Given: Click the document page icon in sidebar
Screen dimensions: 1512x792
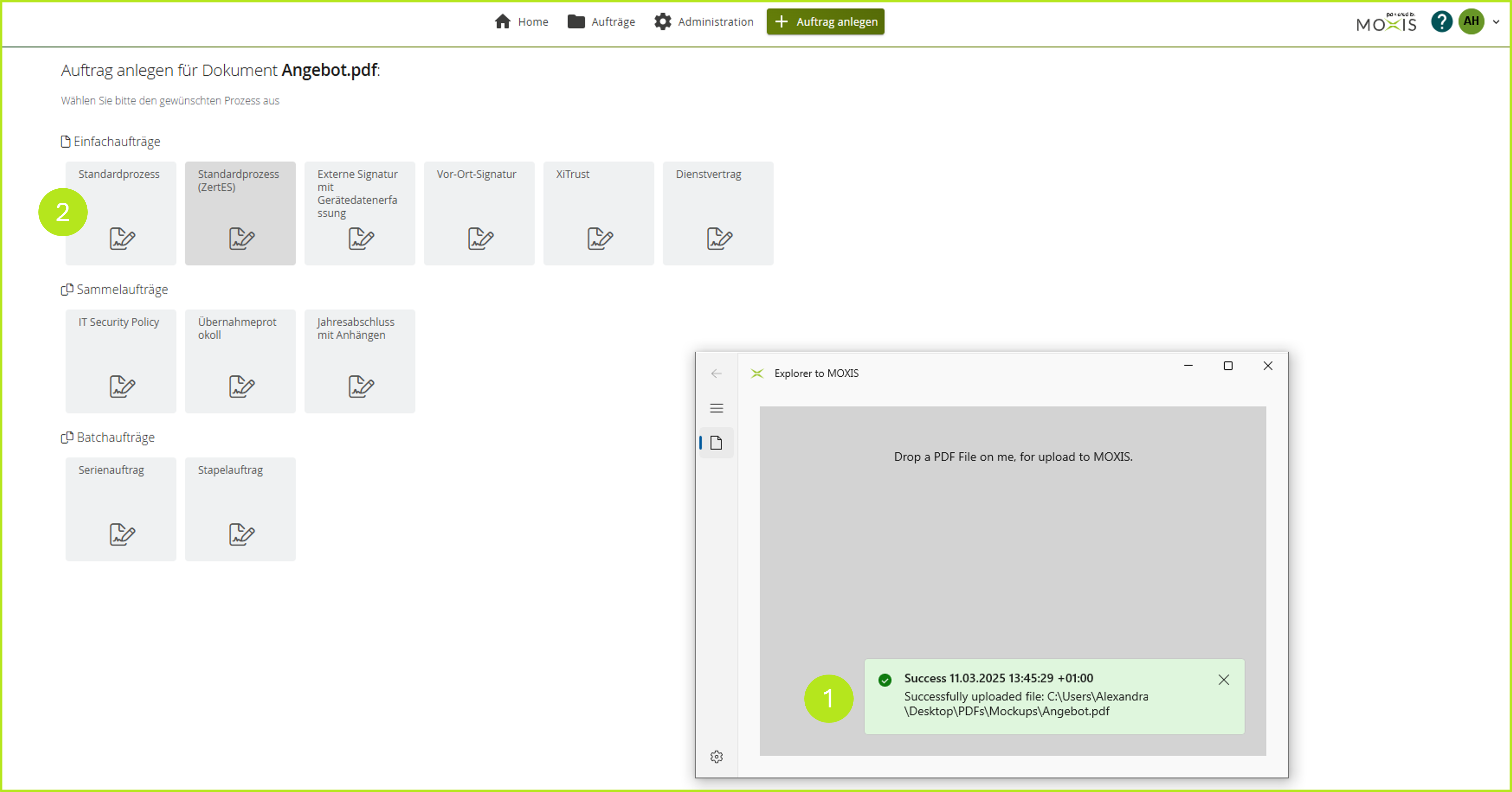Looking at the screenshot, I should [x=716, y=443].
